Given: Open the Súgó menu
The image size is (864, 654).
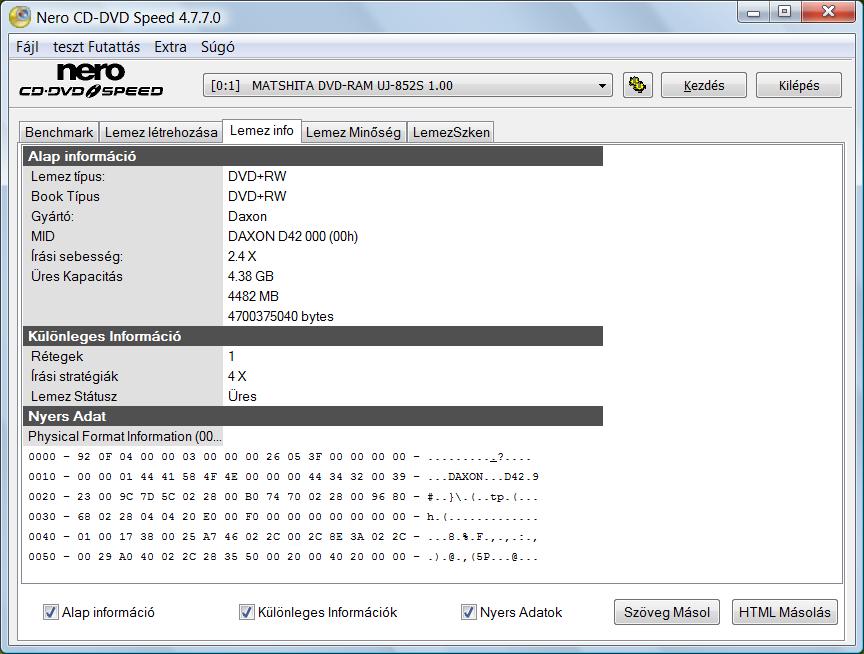Looking at the screenshot, I should [218, 47].
